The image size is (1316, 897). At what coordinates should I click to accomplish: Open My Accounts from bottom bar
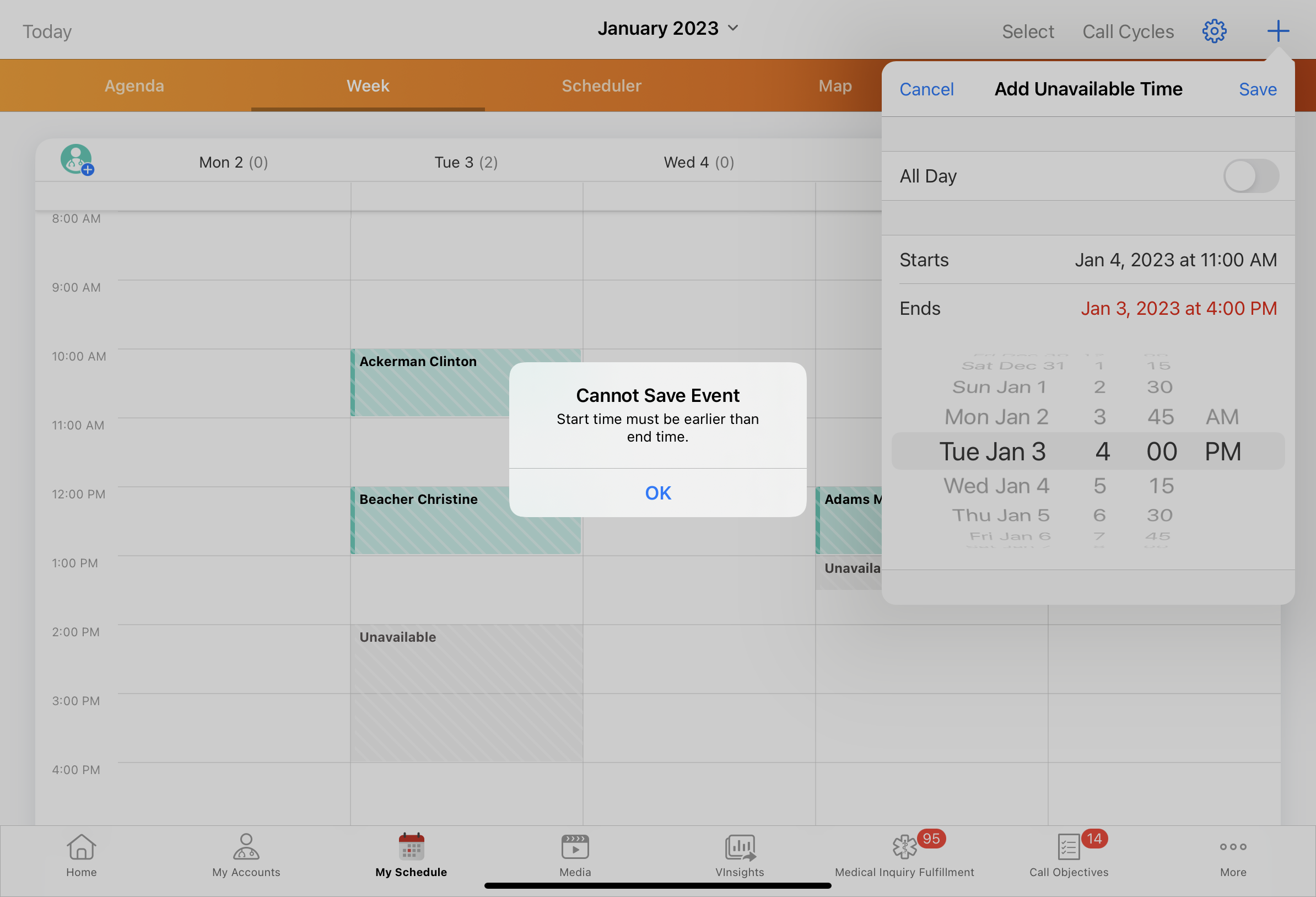(x=246, y=855)
